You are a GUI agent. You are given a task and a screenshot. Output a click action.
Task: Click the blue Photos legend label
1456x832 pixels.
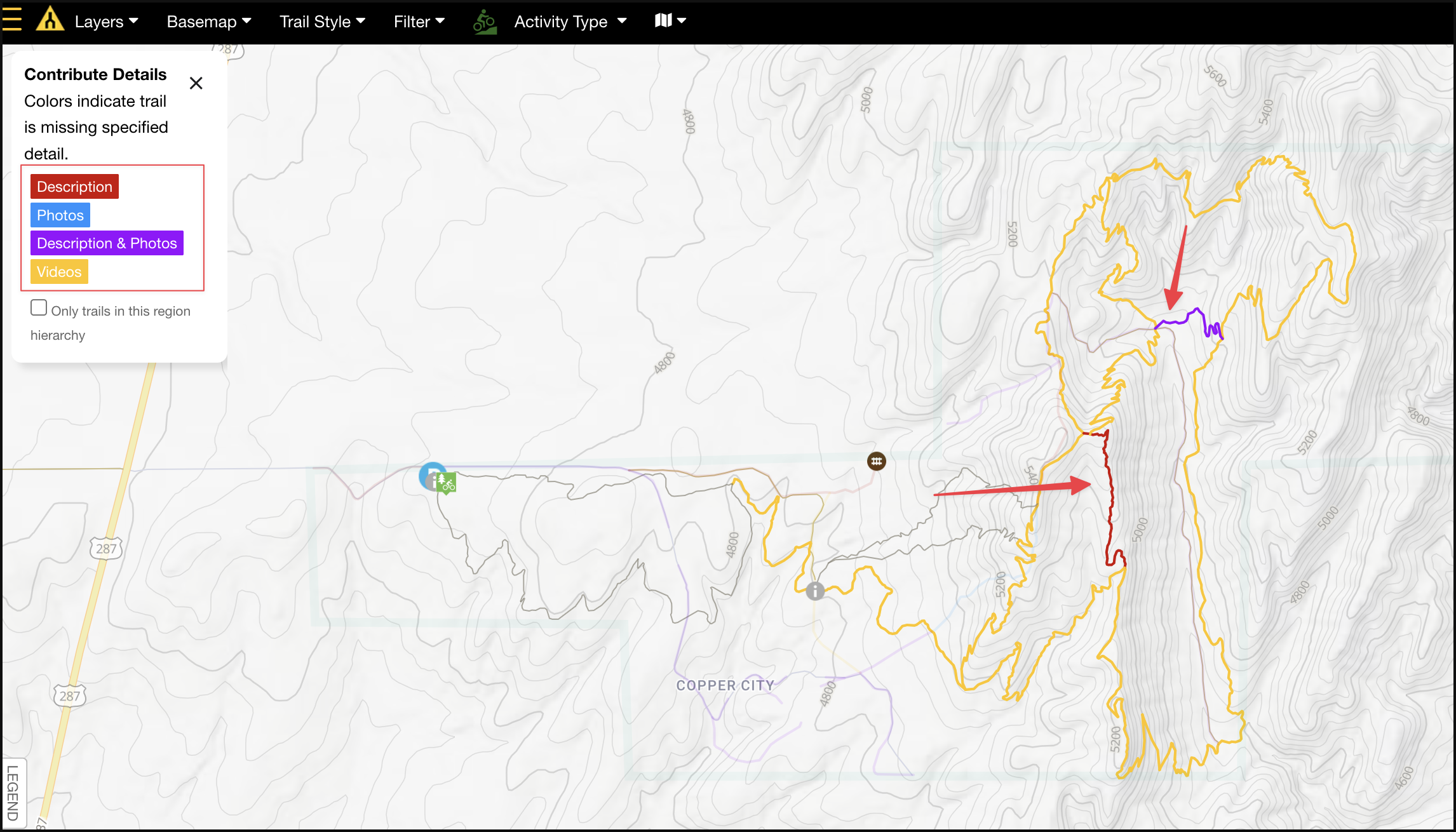tap(60, 215)
